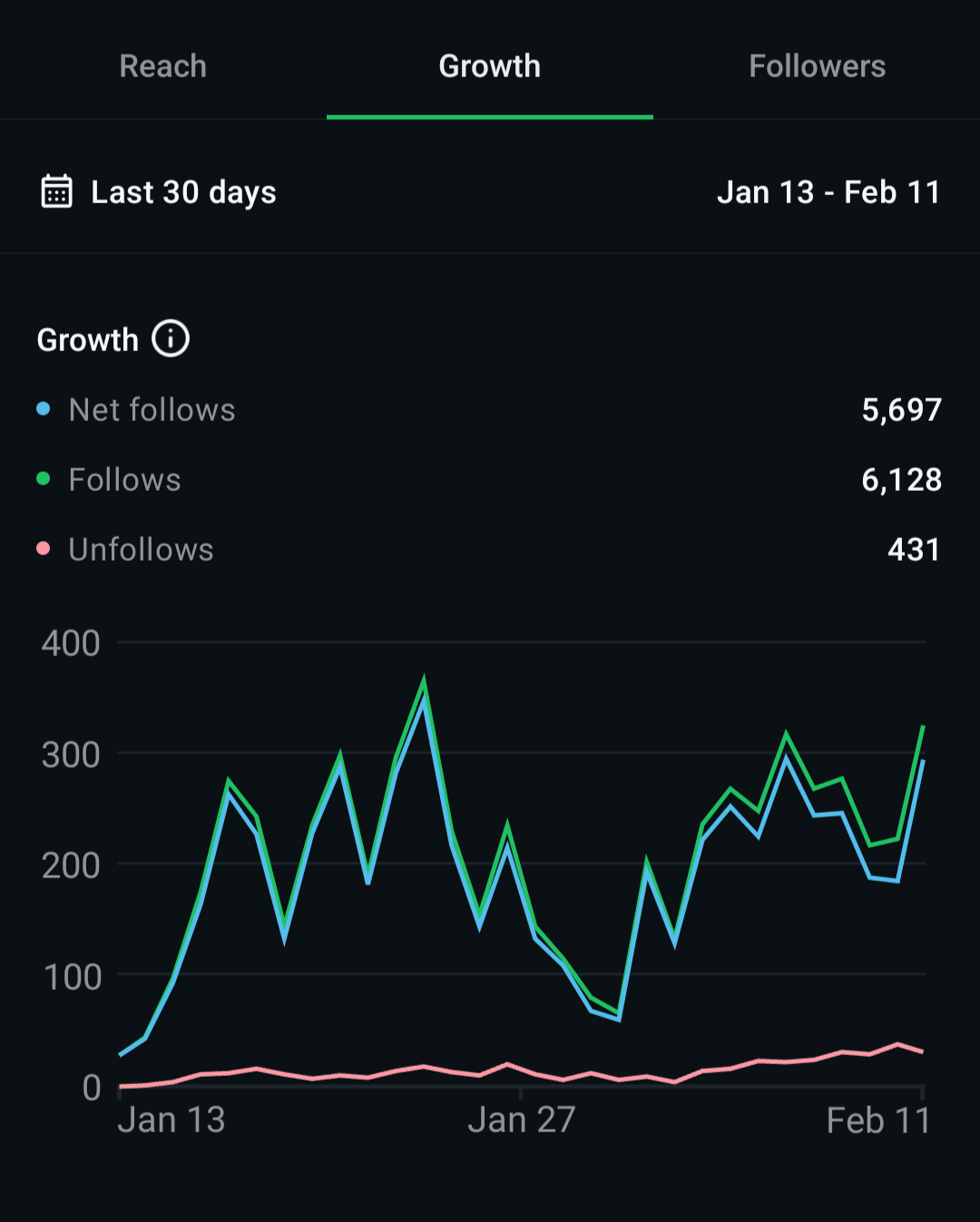This screenshot has width=980, height=1222.
Task: Tap the Net follows total 5,697
Action: [901, 410]
